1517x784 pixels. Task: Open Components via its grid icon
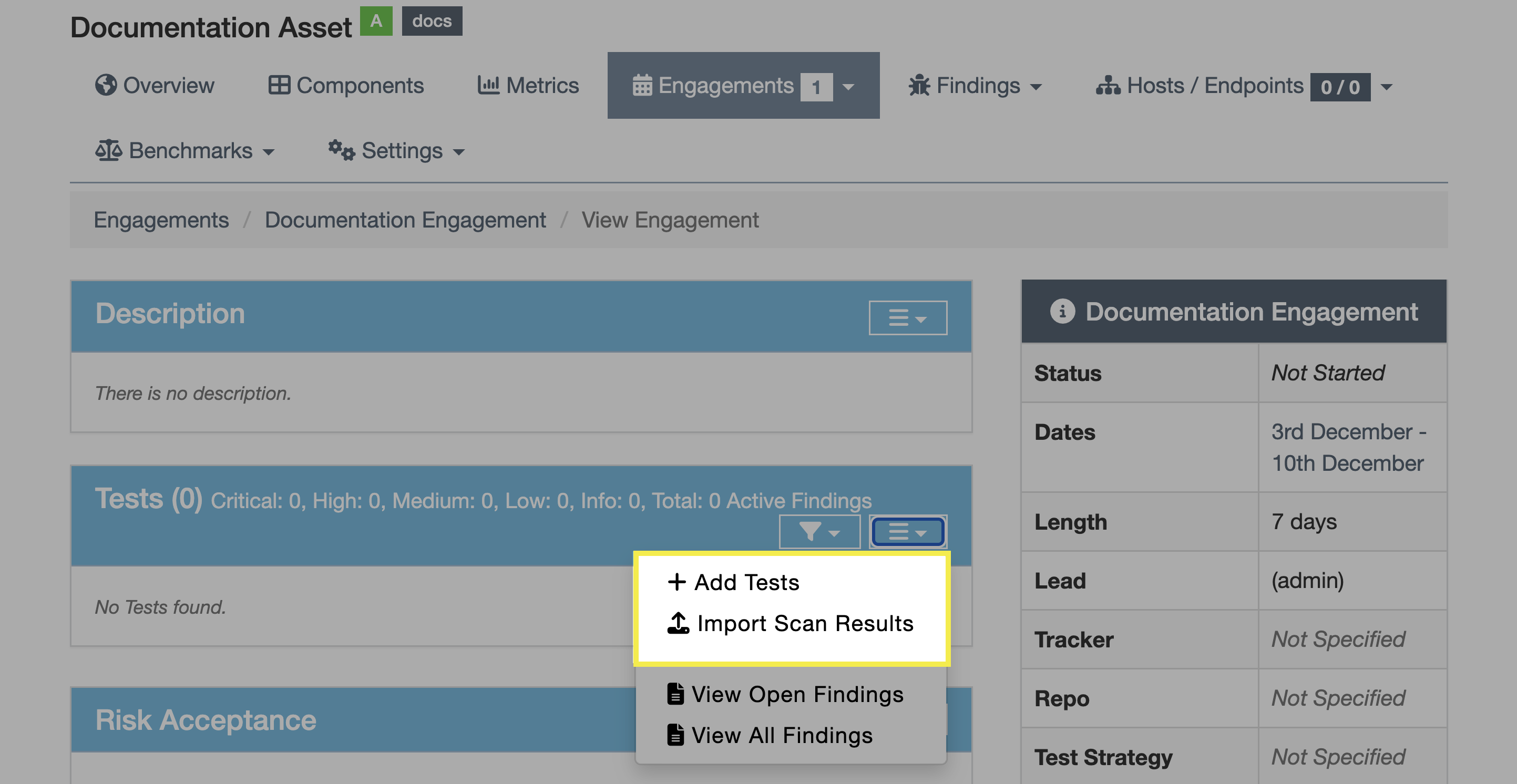coord(279,85)
